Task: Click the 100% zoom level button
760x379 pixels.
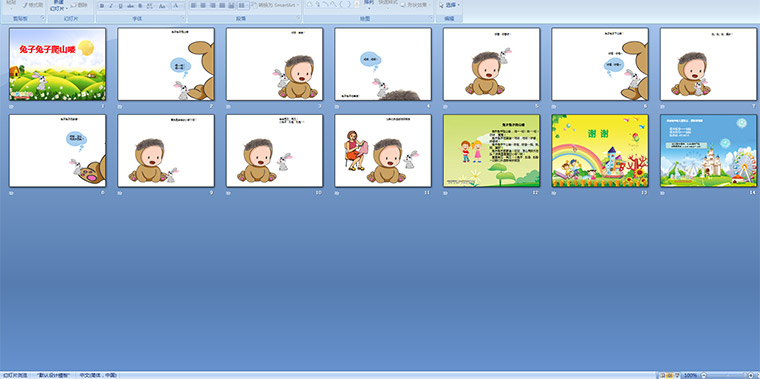Action: (x=690, y=376)
